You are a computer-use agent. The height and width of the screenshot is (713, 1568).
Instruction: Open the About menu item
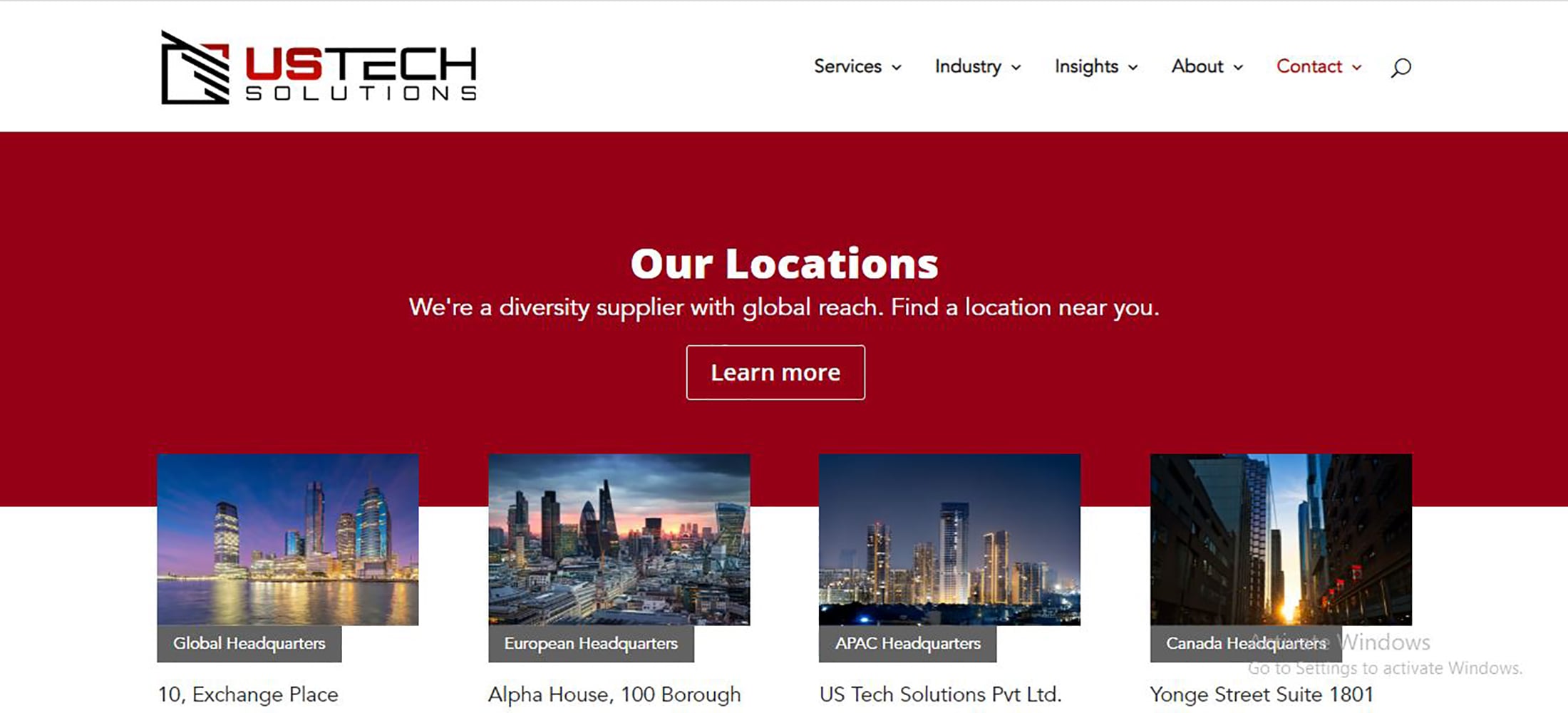coord(1197,66)
